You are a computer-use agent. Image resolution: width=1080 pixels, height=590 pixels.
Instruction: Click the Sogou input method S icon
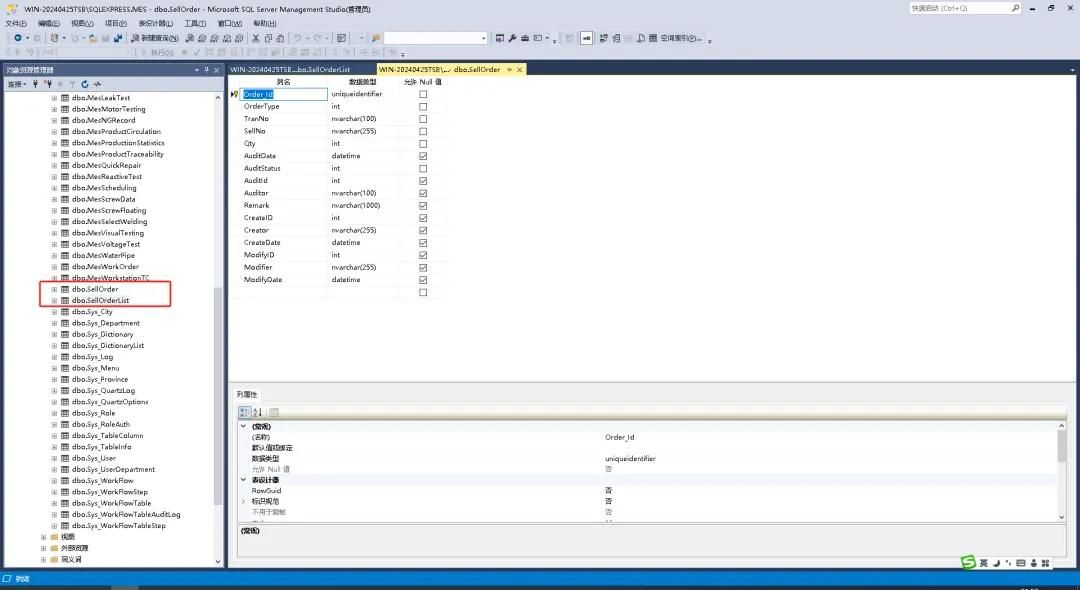[x=968, y=562]
